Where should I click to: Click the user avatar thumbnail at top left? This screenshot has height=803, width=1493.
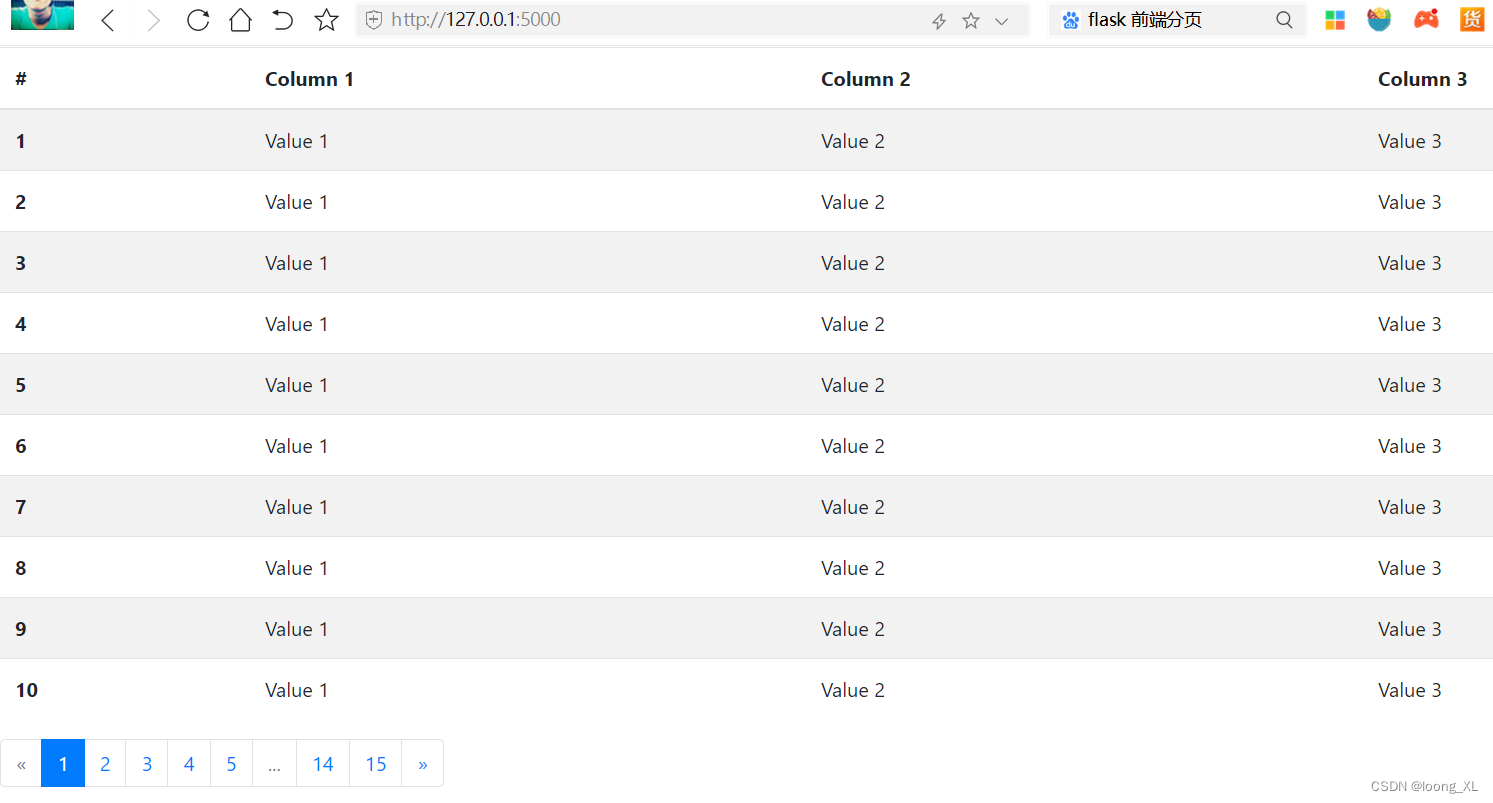click(41, 15)
